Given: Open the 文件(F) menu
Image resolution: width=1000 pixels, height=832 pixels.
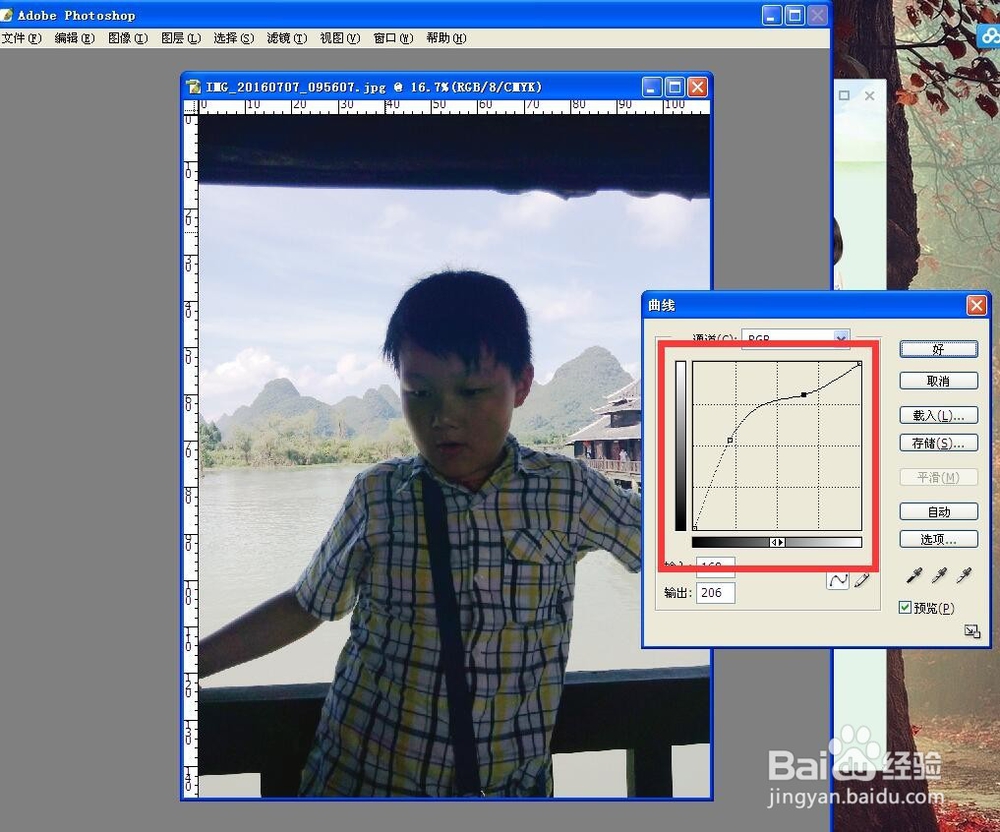Looking at the screenshot, I should (x=21, y=38).
